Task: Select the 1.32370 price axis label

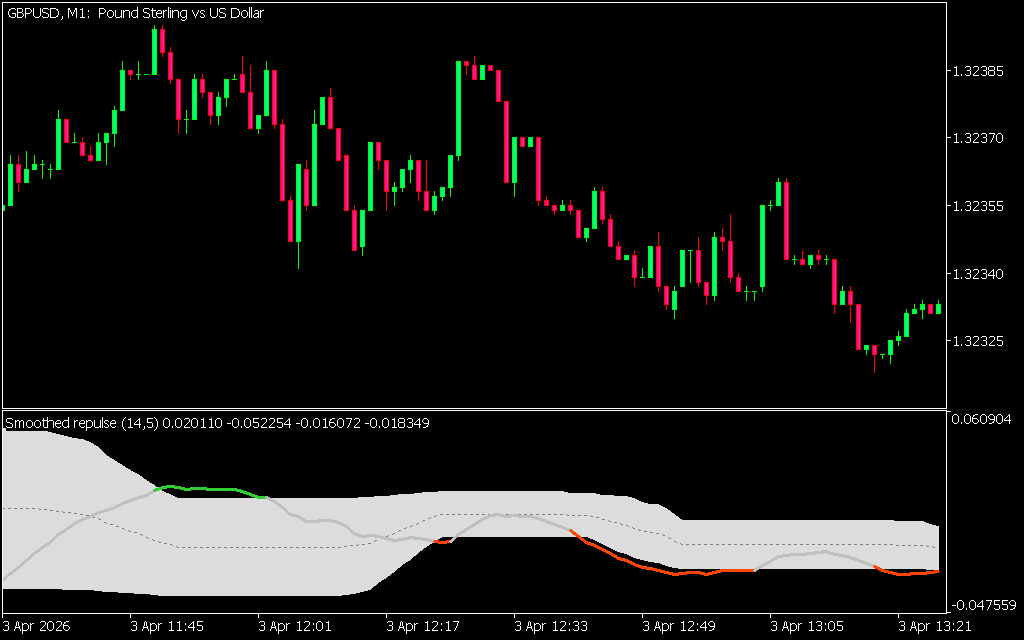Action: click(x=980, y=139)
